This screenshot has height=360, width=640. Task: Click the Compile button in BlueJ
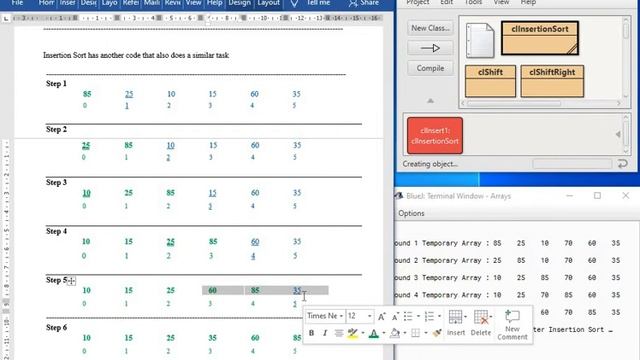pyautogui.click(x=430, y=68)
